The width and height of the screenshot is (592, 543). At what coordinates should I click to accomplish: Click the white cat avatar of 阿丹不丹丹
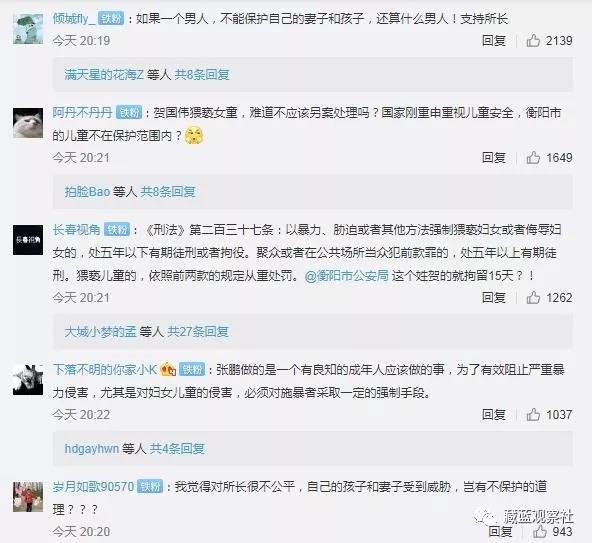(28, 123)
